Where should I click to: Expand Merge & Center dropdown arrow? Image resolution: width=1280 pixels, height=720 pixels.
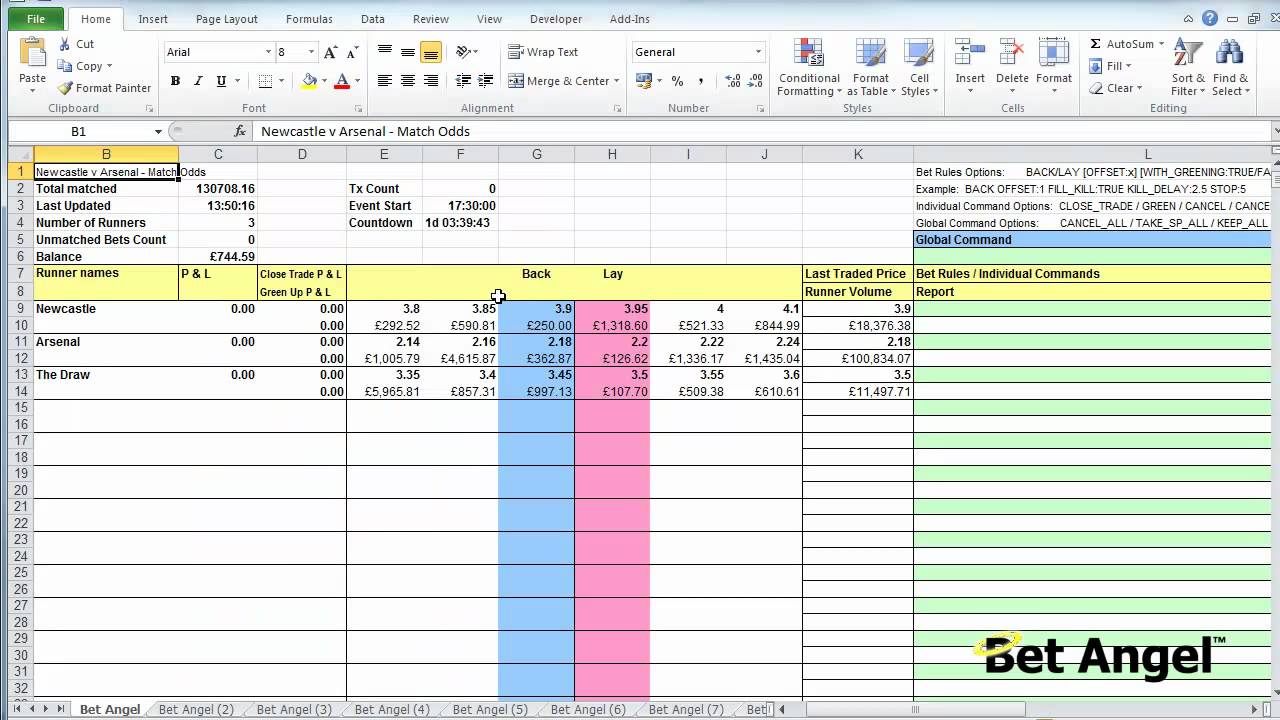616,81
